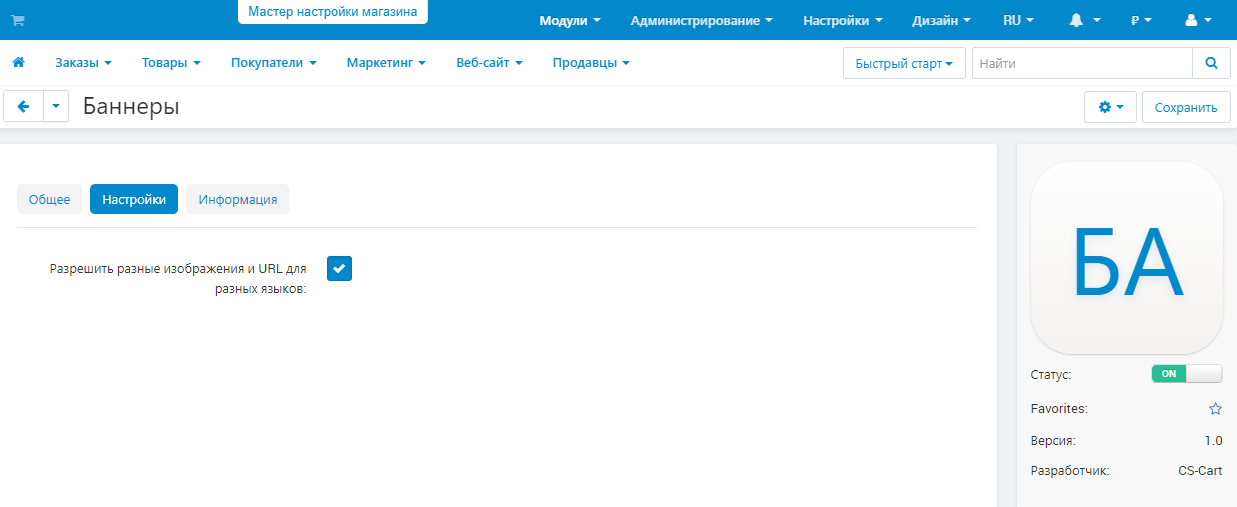This screenshot has height=507, width=1237.
Task: Open the Модули dropdown menu
Action: [570, 20]
